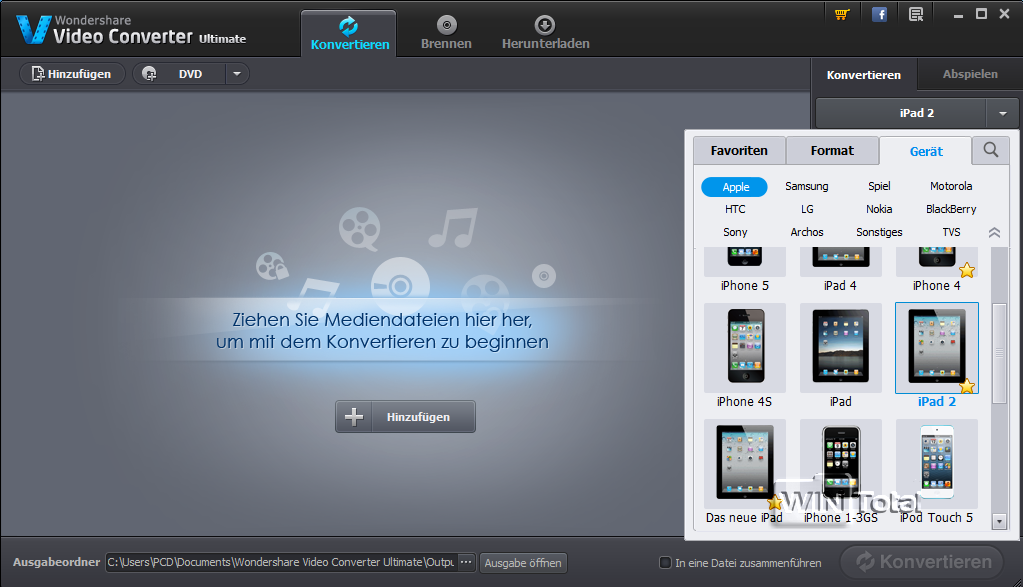
Task: Load a DVD with the DVD button
Action: click(179, 74)
